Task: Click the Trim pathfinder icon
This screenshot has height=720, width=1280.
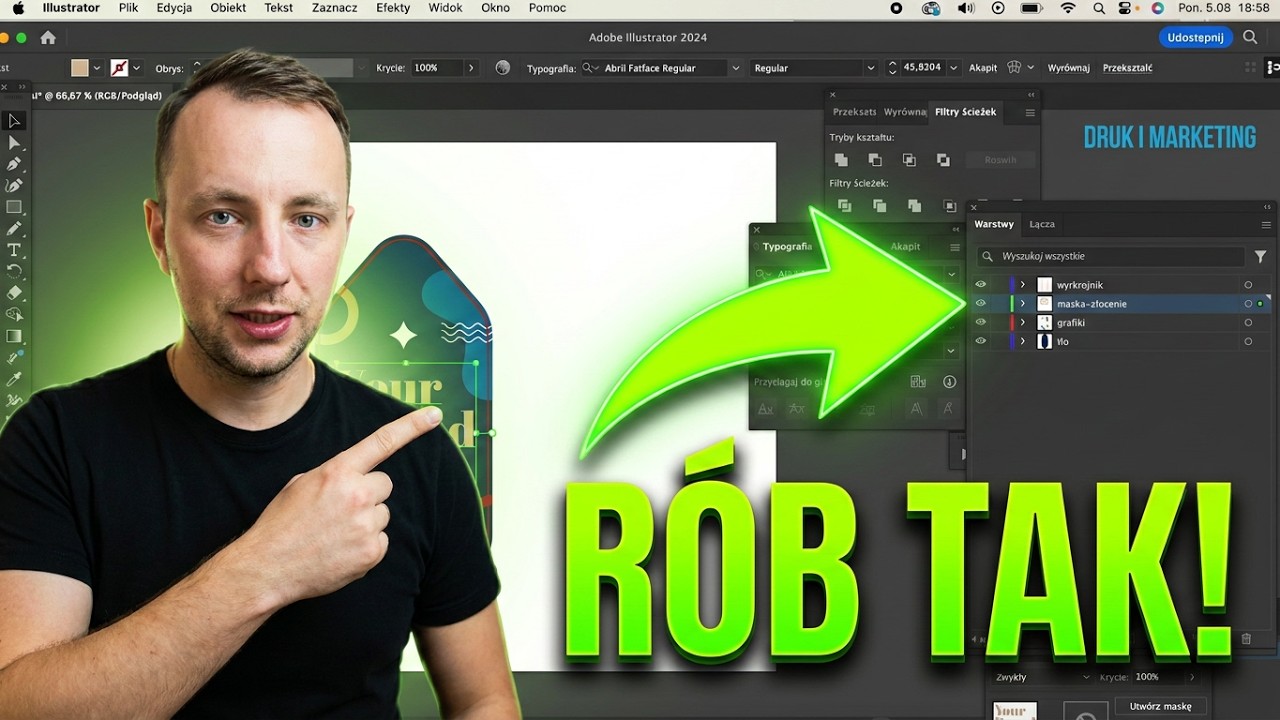Action: pyautogui.click(x=879, y=206)
